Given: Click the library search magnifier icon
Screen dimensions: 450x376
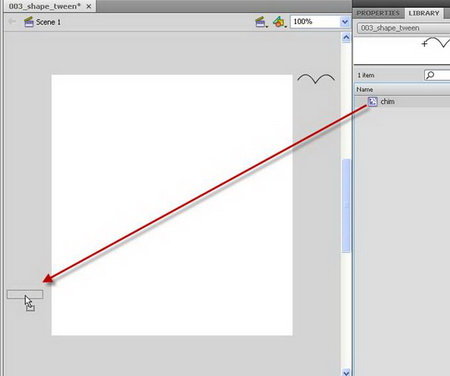Looking at the screenshot, I should click(430, 75).
